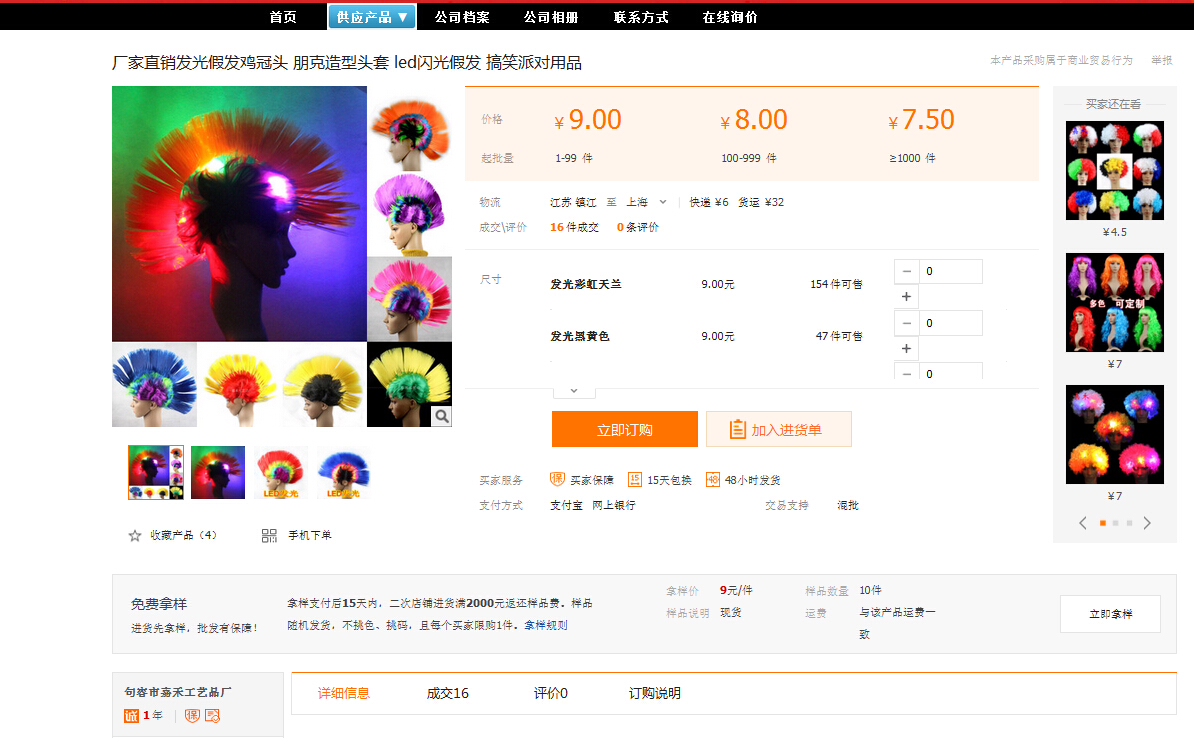Show next items in 买家还在看 carousel
The height and width of the screenshot is (738, 1194).
[x=1147, y=523]
